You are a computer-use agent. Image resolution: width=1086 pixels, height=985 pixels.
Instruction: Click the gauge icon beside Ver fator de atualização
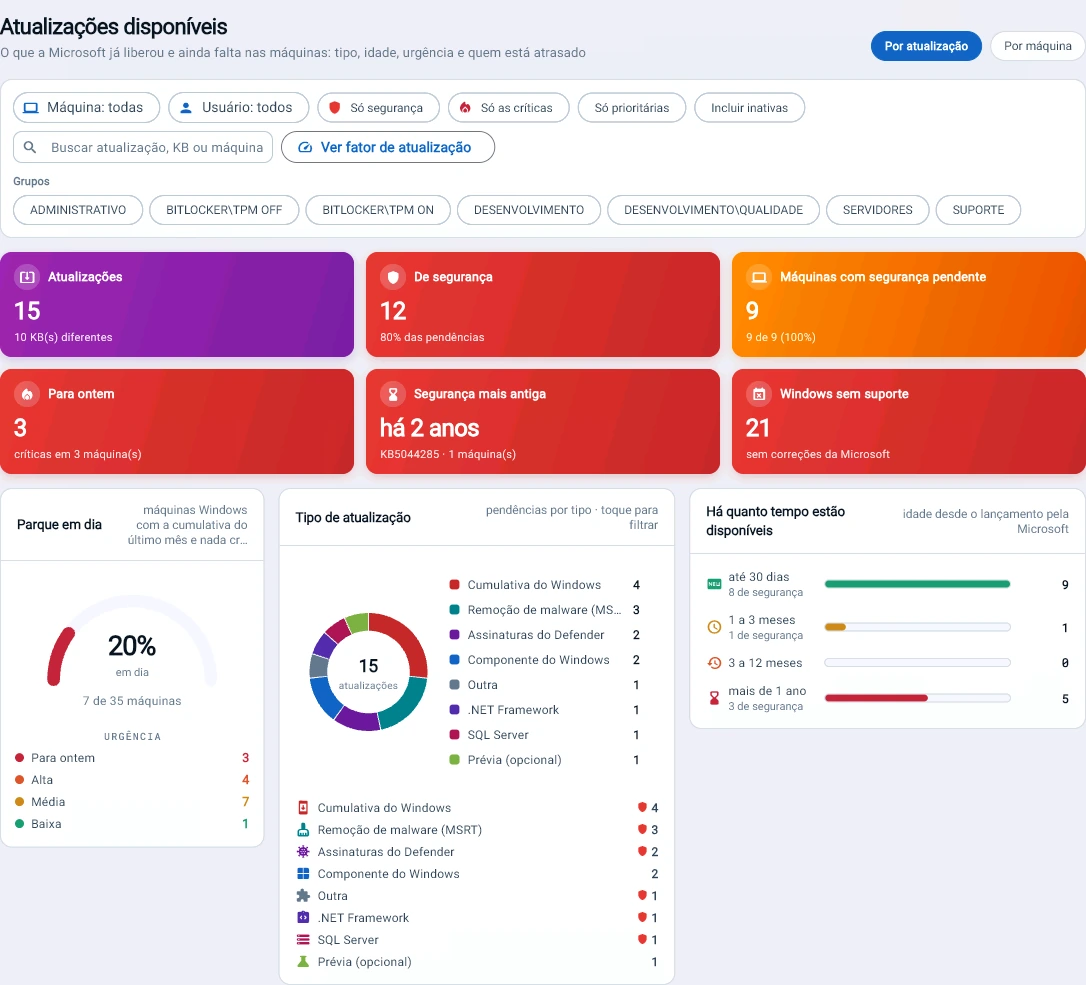coord(305,148)
